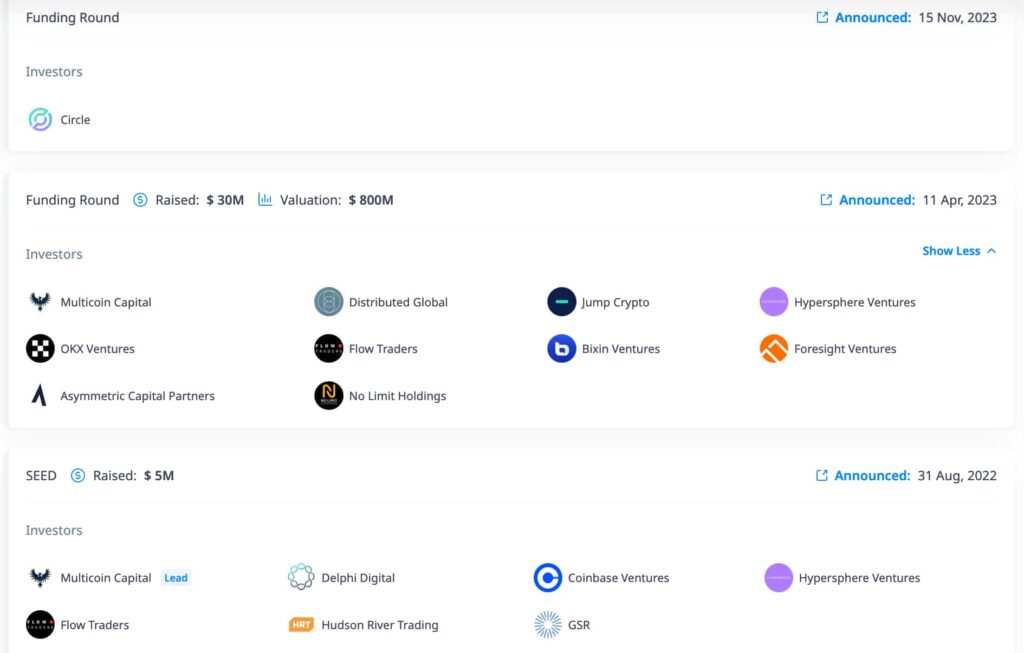Image resolution: width=1024 pixels, height=653 pixels.
Task: Click the OKX Ventures checkered logo
Action: point(40,349)
